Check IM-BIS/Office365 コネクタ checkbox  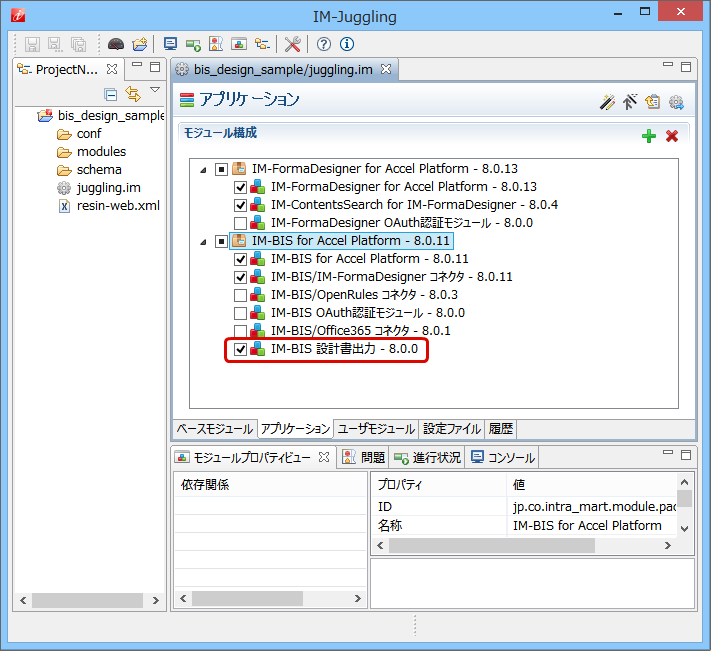pyautogui.click(x=240, y=331)
